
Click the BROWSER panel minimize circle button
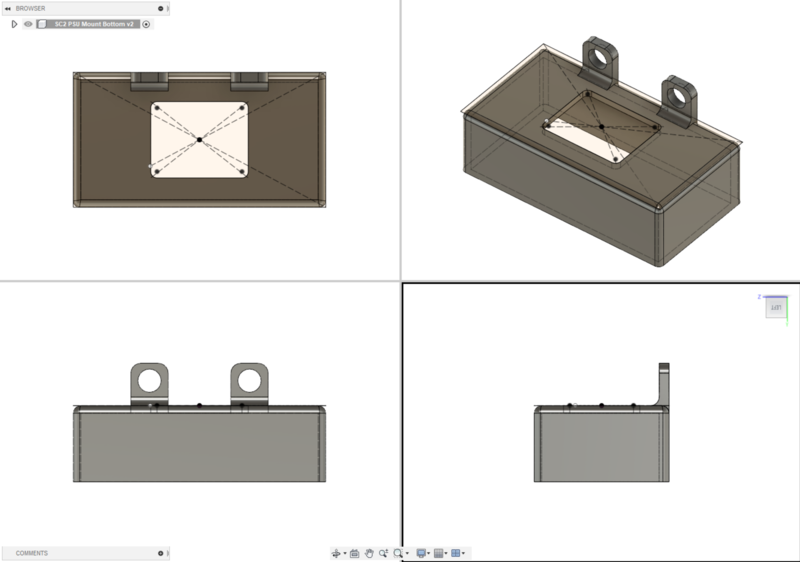tap(161, 9)
